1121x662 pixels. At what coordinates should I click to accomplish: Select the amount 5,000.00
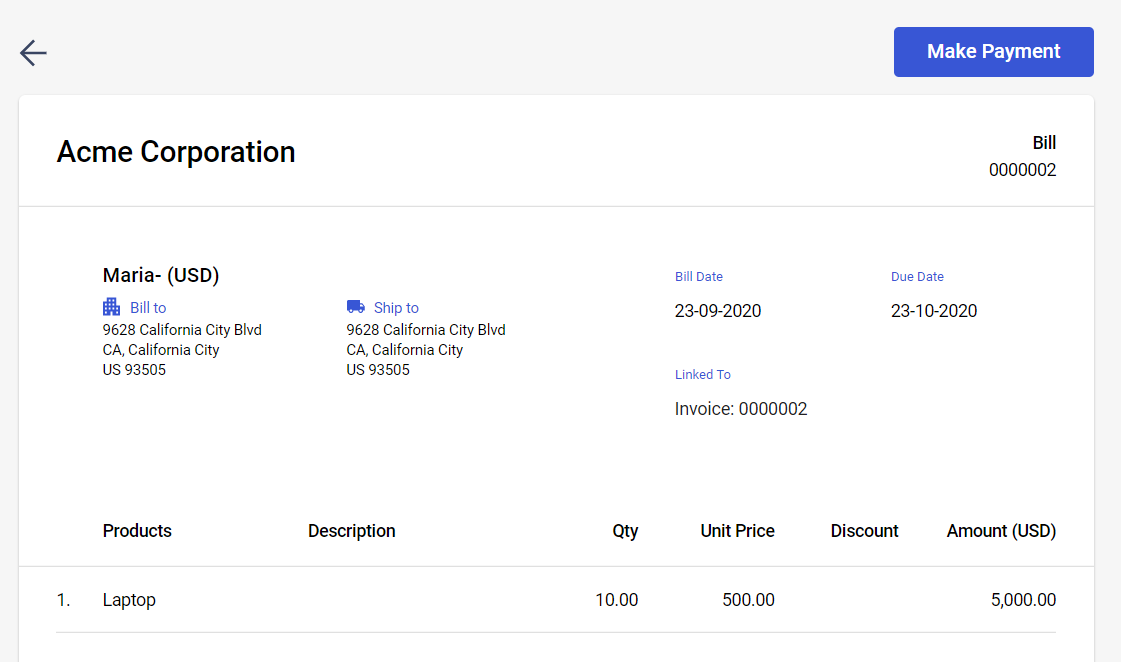click(1023, 600)
